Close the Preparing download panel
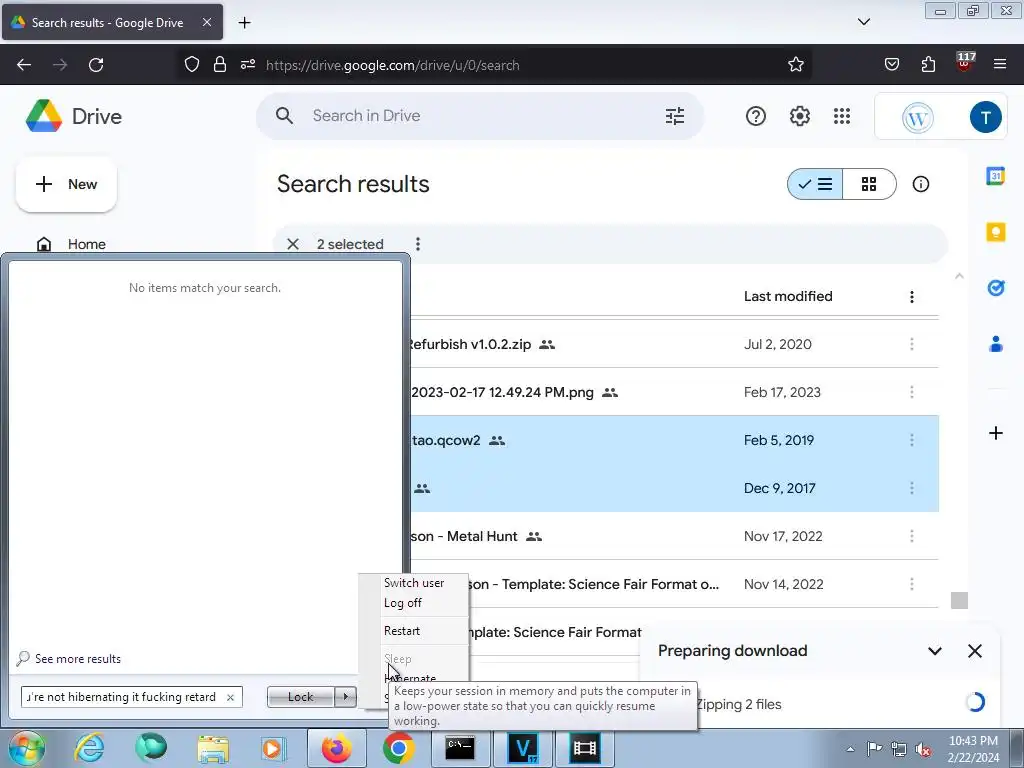1024x768 pixels. point(974,651)
